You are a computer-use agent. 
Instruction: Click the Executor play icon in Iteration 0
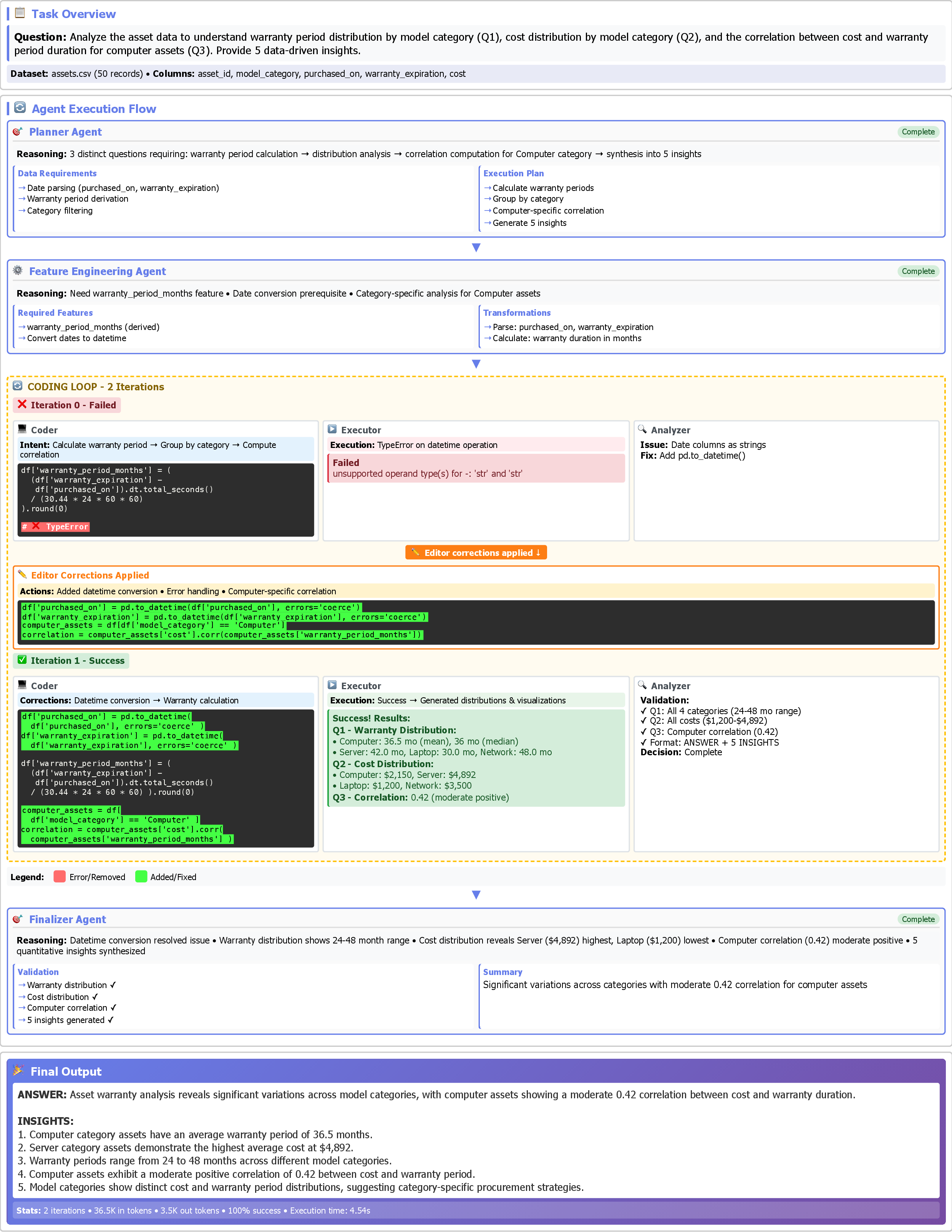[x=333, y=429]
